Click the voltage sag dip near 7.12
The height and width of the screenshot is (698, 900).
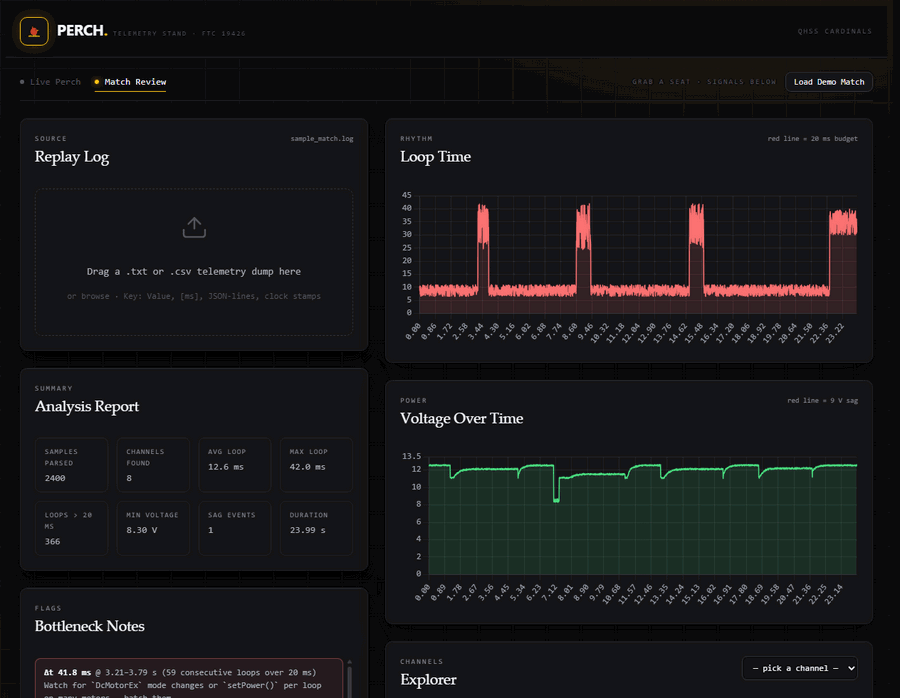click(556, 484)
